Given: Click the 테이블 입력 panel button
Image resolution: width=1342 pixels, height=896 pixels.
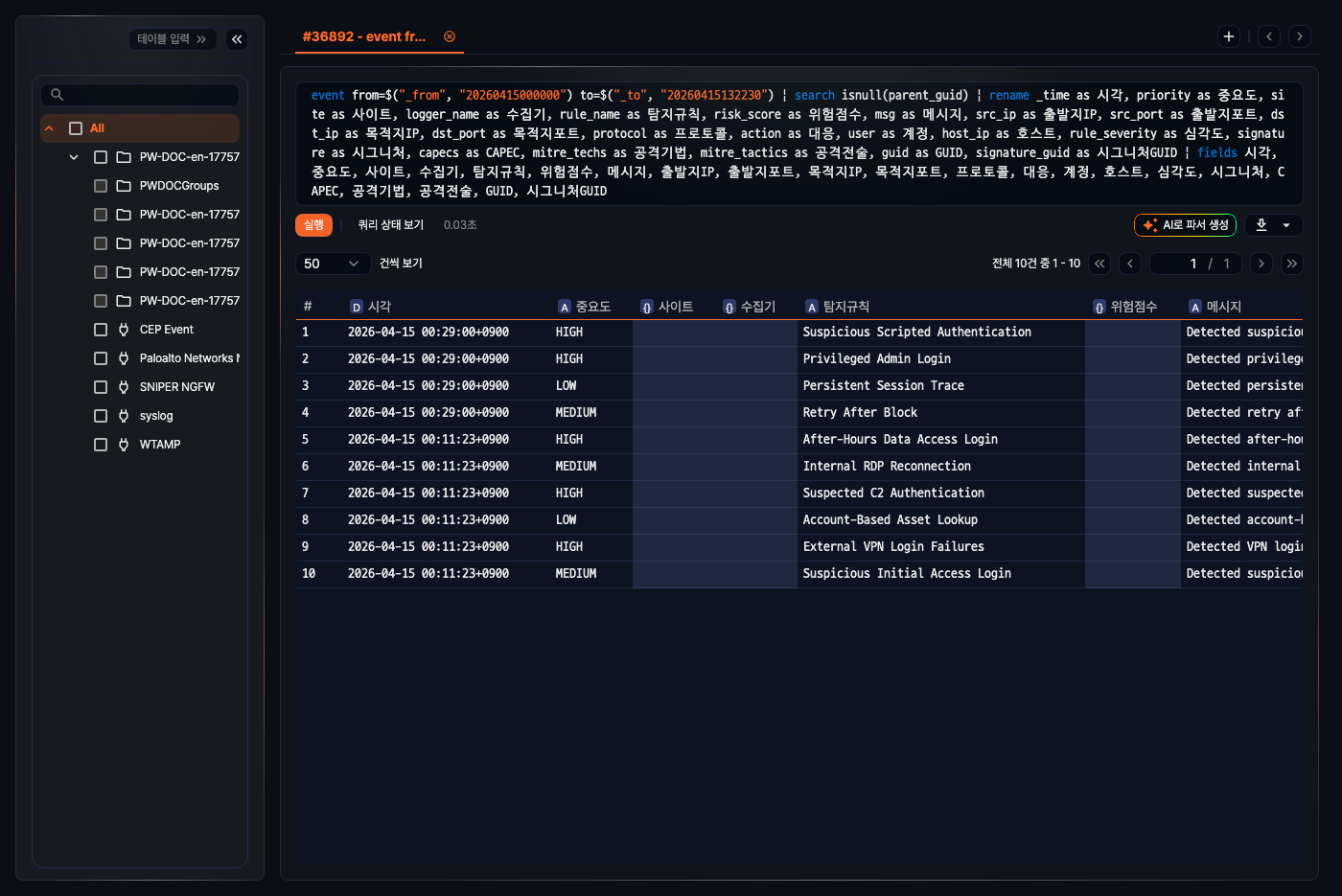Looking at the screenshot, I should pyautogui.click(x=172, y=39).
